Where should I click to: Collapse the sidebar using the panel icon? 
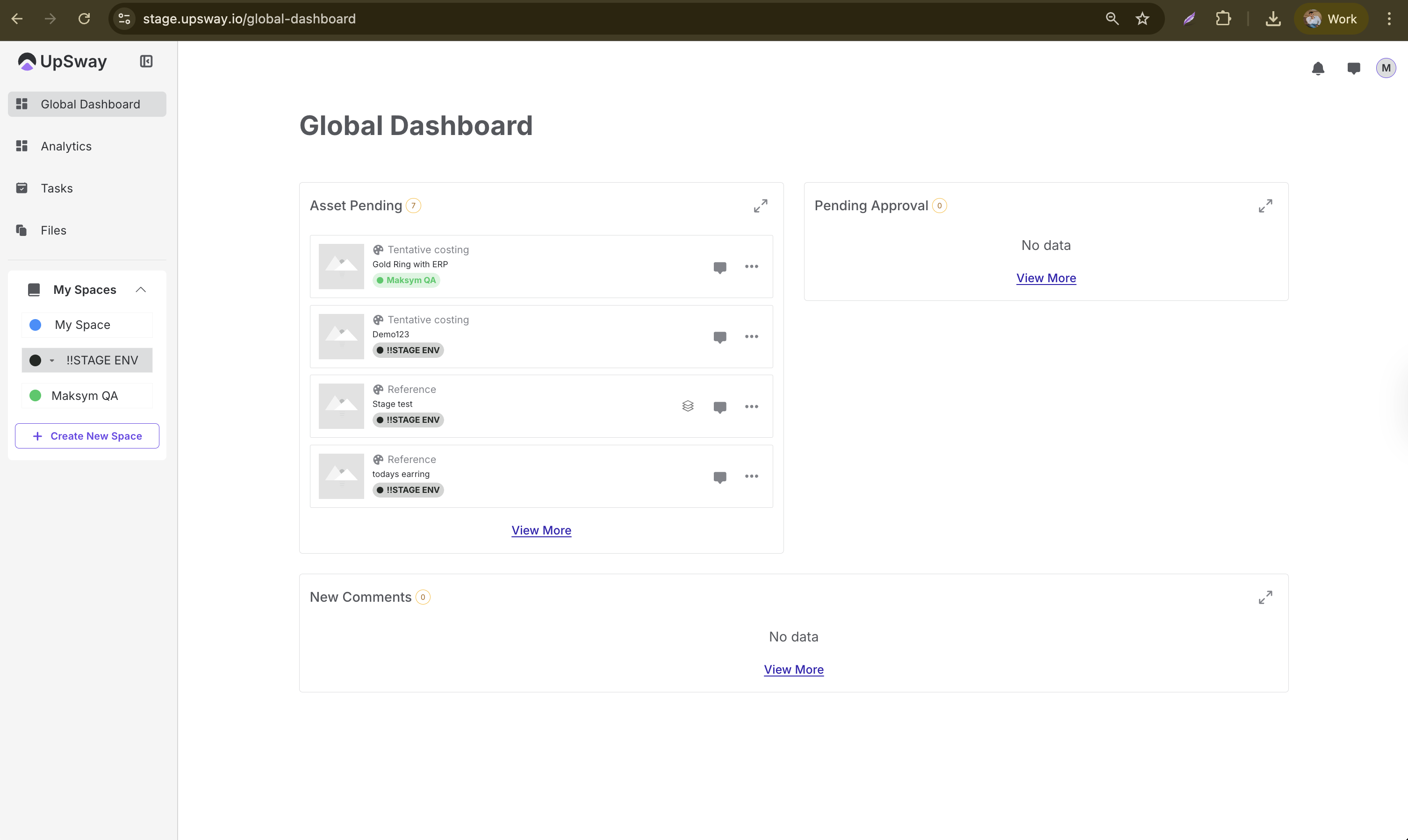[146, 61]
